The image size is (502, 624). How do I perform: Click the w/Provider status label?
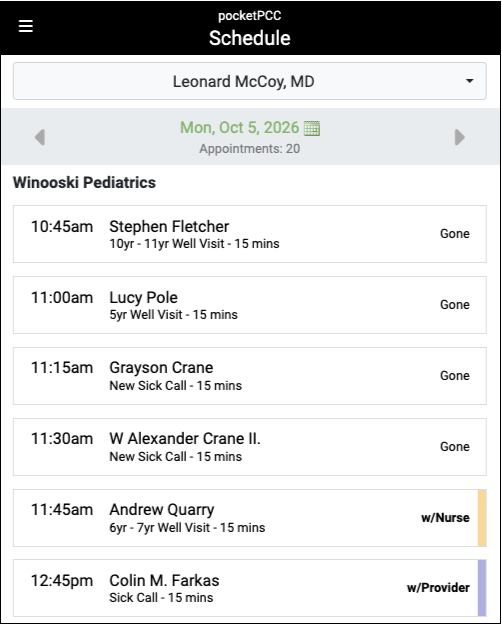(438, 588)
